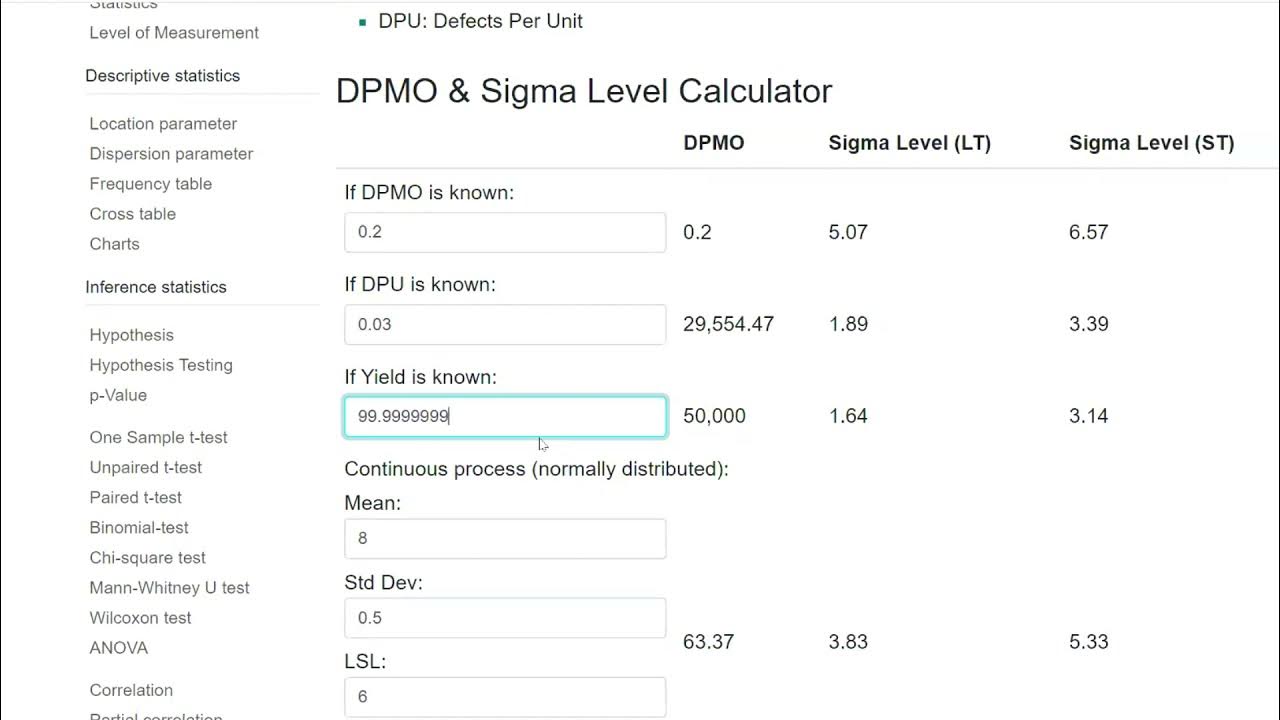Go to the p-Value page
This screenshot has width=1280, height=720.
(118, 395)
